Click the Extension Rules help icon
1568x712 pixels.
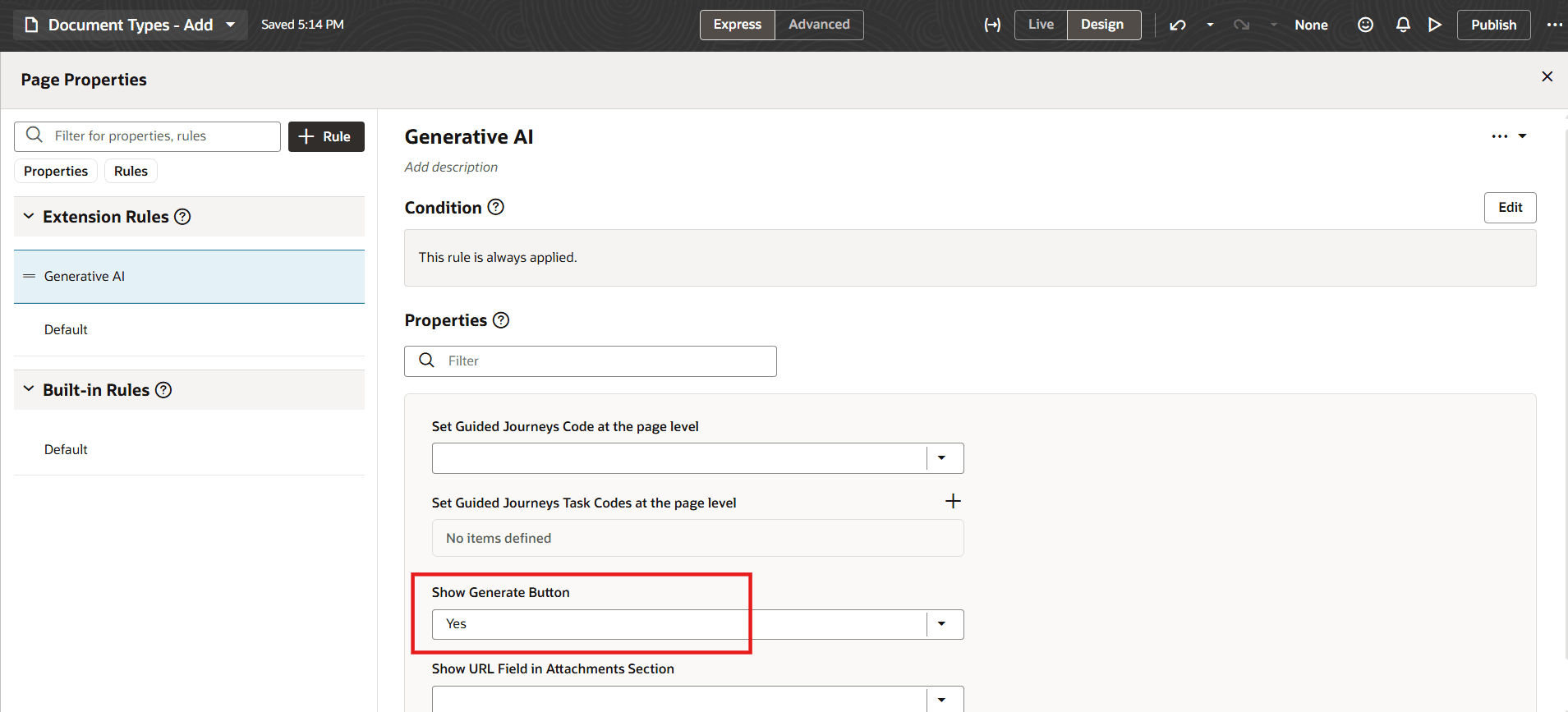point(182,217)
